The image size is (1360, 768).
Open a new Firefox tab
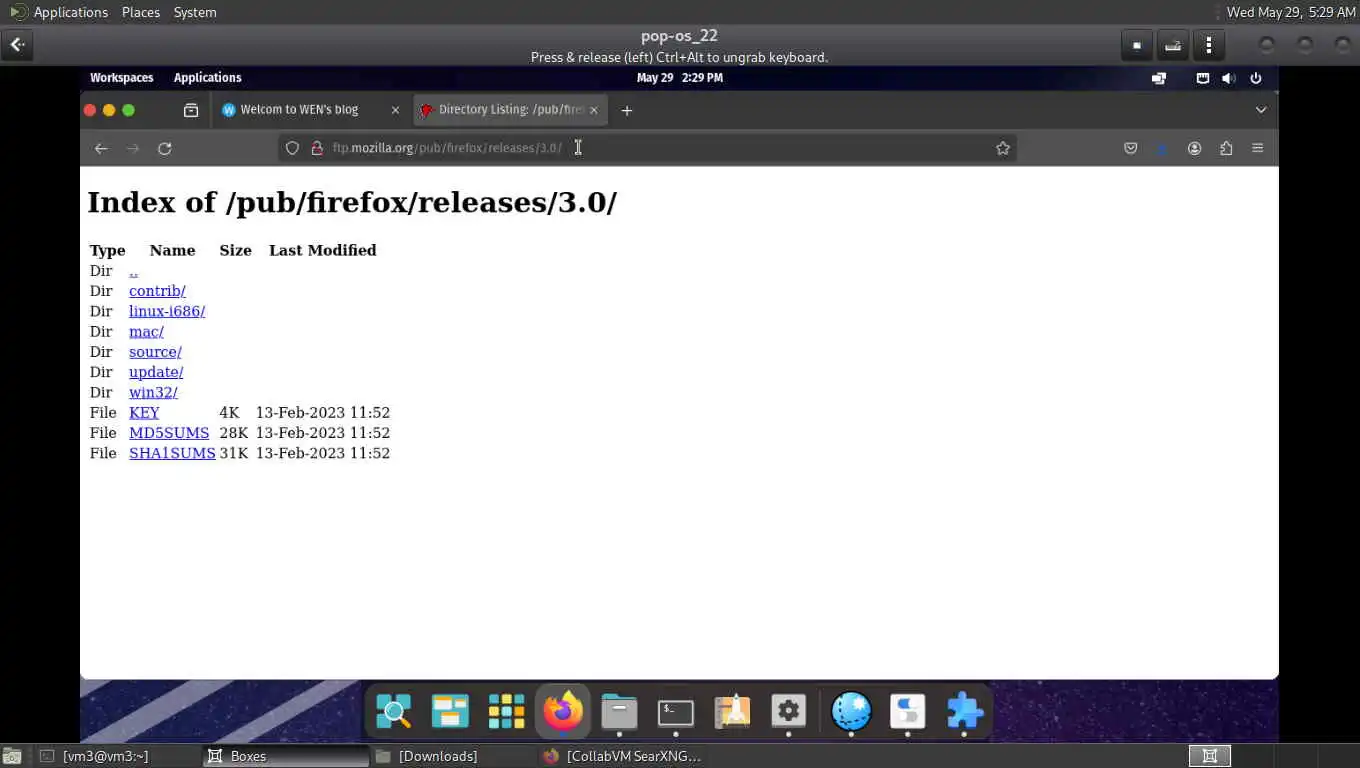pyautogui.click(x=627, y=110)
